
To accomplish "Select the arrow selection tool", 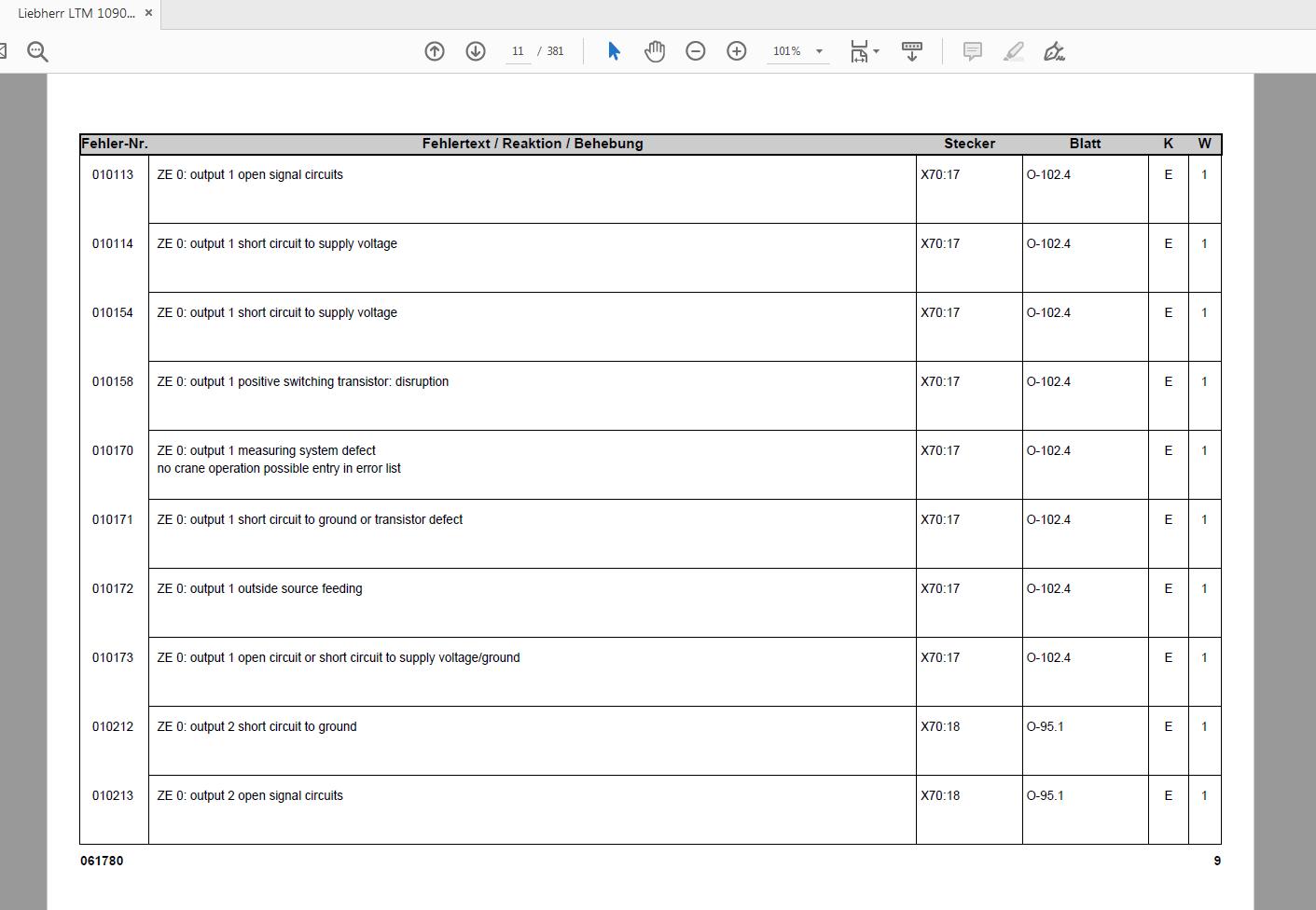I will pyautogui.click(x=614, y=51).
